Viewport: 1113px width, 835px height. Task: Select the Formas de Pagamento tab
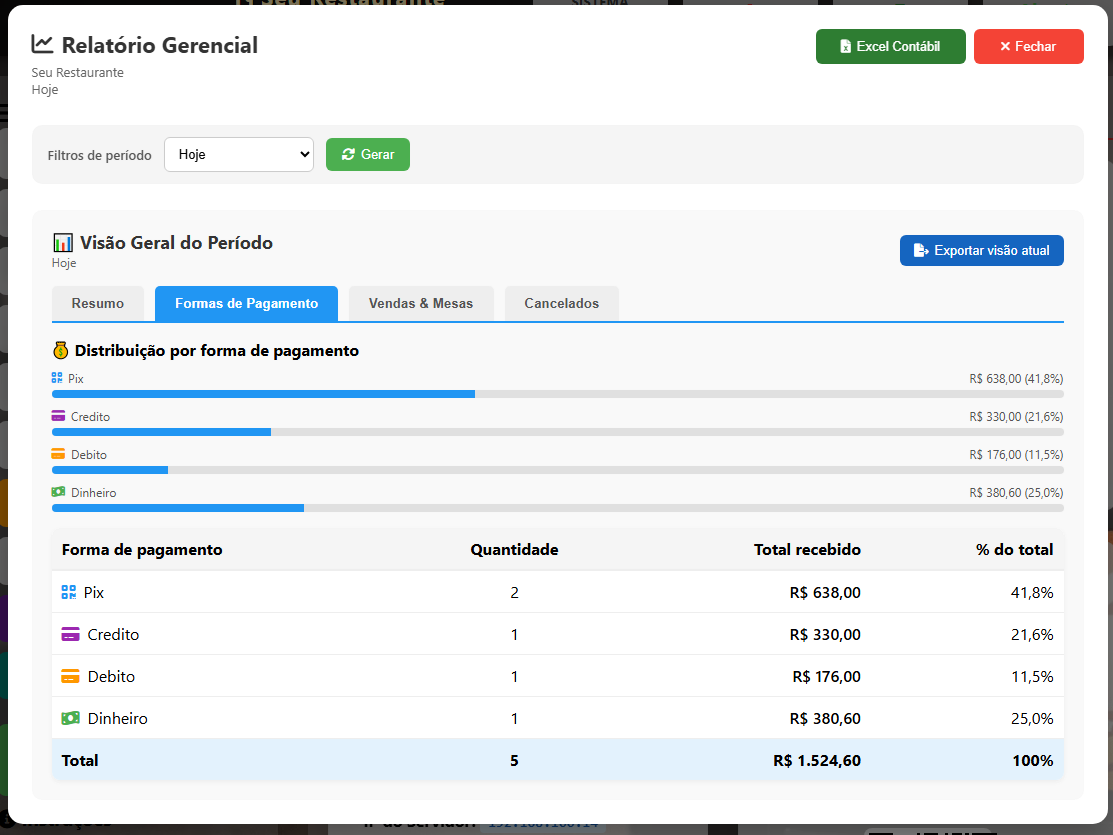[246, 303]
